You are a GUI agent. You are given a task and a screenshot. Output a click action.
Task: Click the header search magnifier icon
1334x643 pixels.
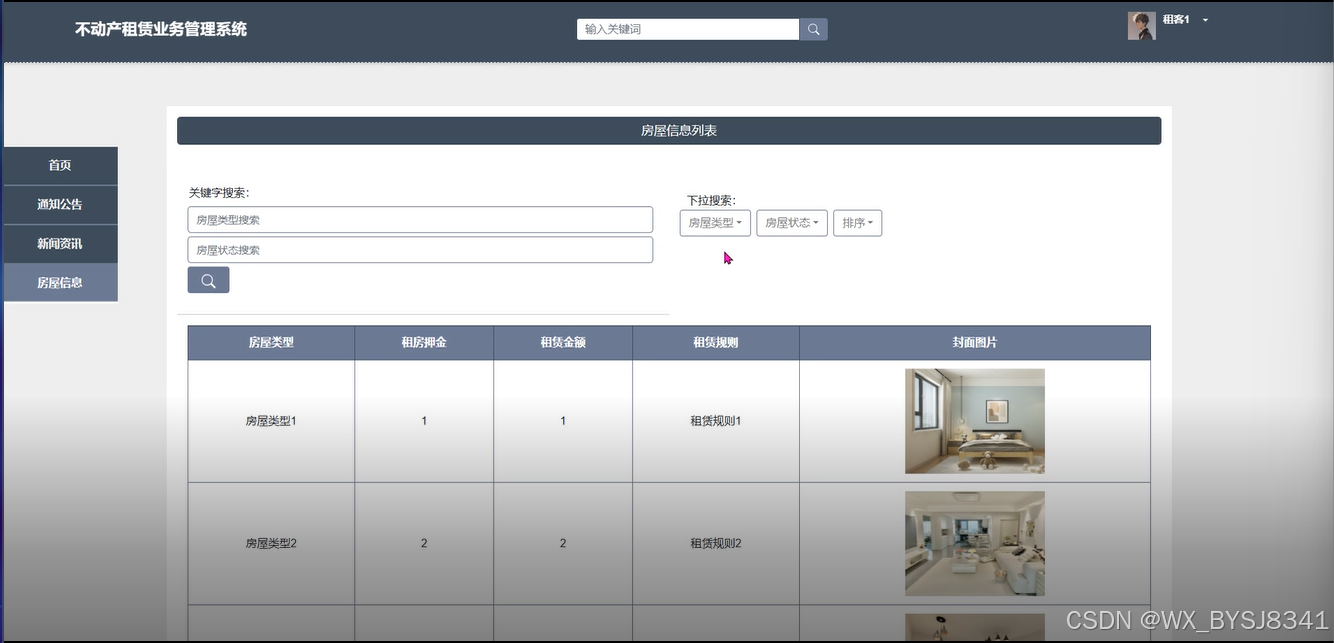[813, 29]
